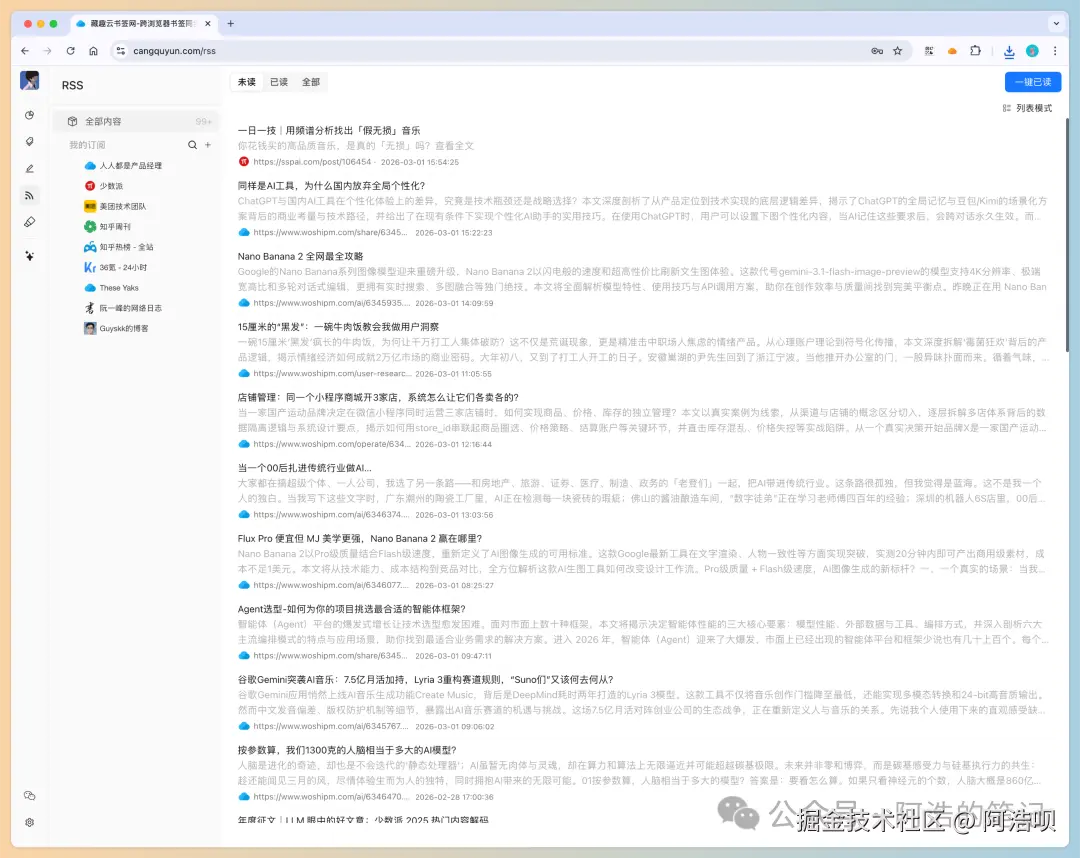Viewport: 1080px width, 858px height.
Task: Open settings gear at the sidebar bottom
Action: coord(30,822)
